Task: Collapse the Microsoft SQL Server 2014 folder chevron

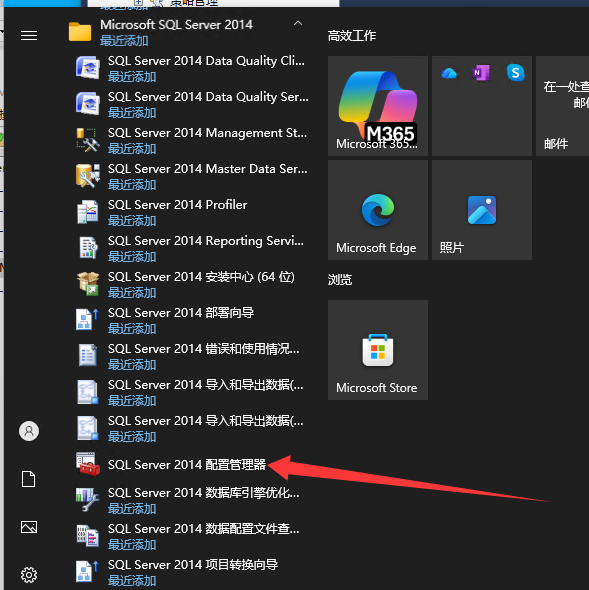Action: click(298, 23)
